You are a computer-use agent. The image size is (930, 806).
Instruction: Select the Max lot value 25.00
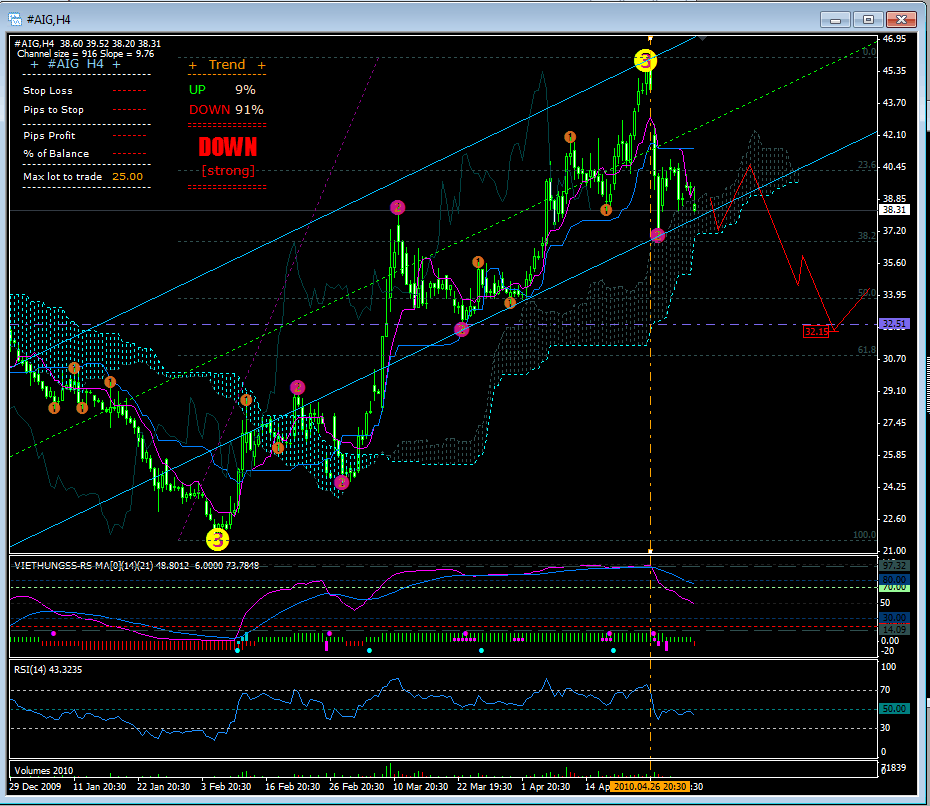(x=128, y=177)
